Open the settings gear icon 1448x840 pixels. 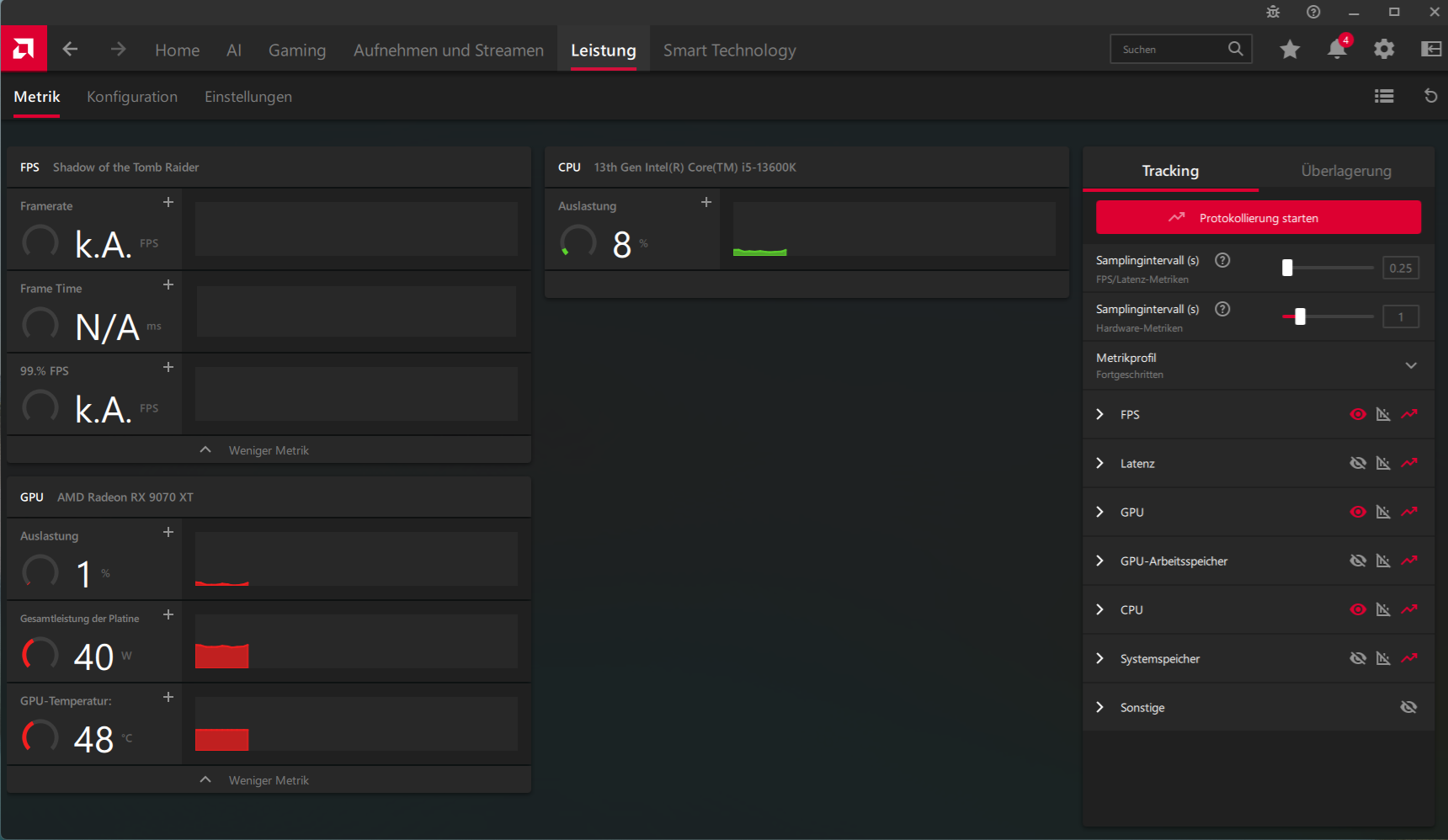pos(1384,50)
